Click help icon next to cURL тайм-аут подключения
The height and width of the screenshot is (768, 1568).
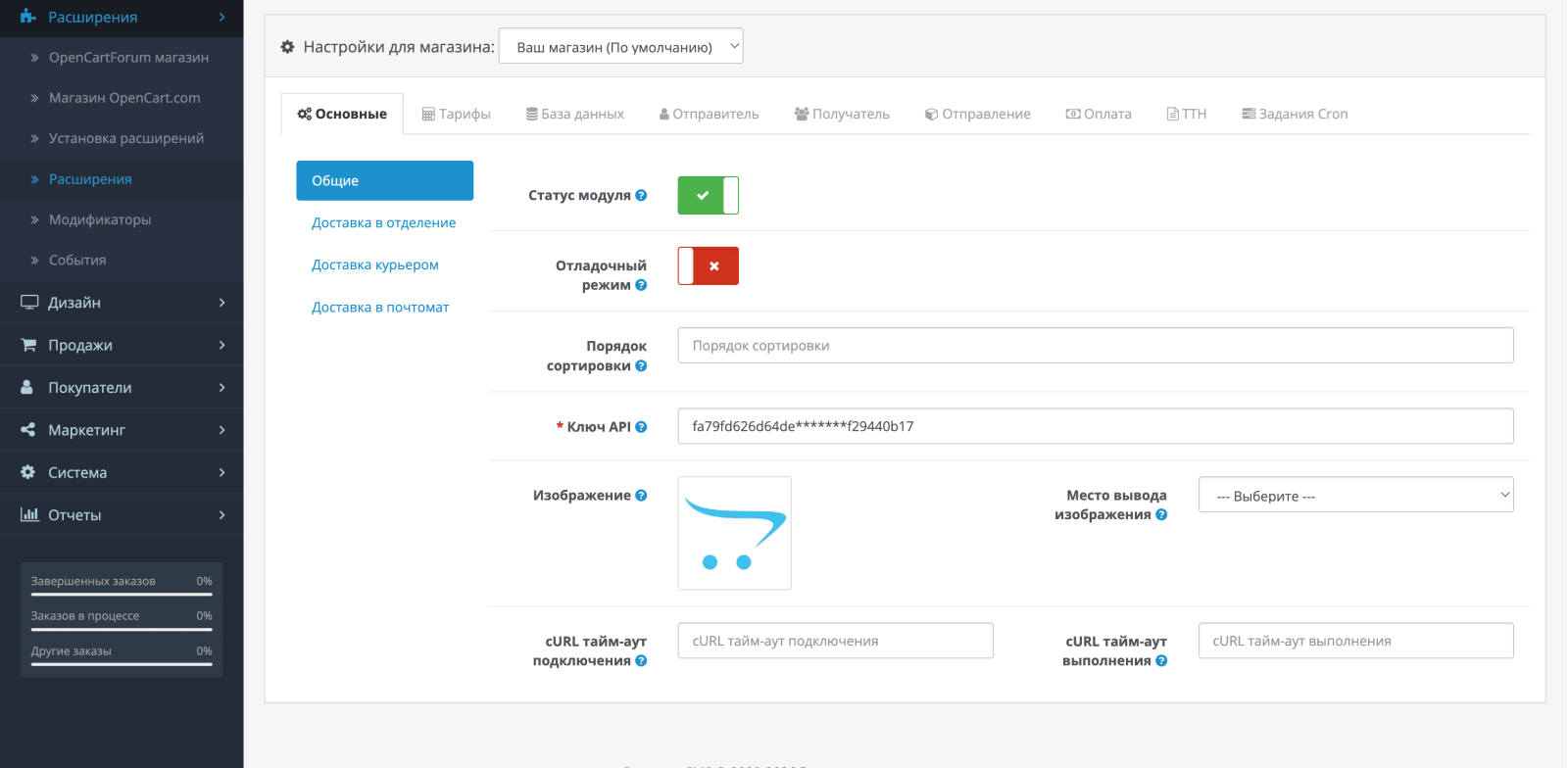point(641,660)
